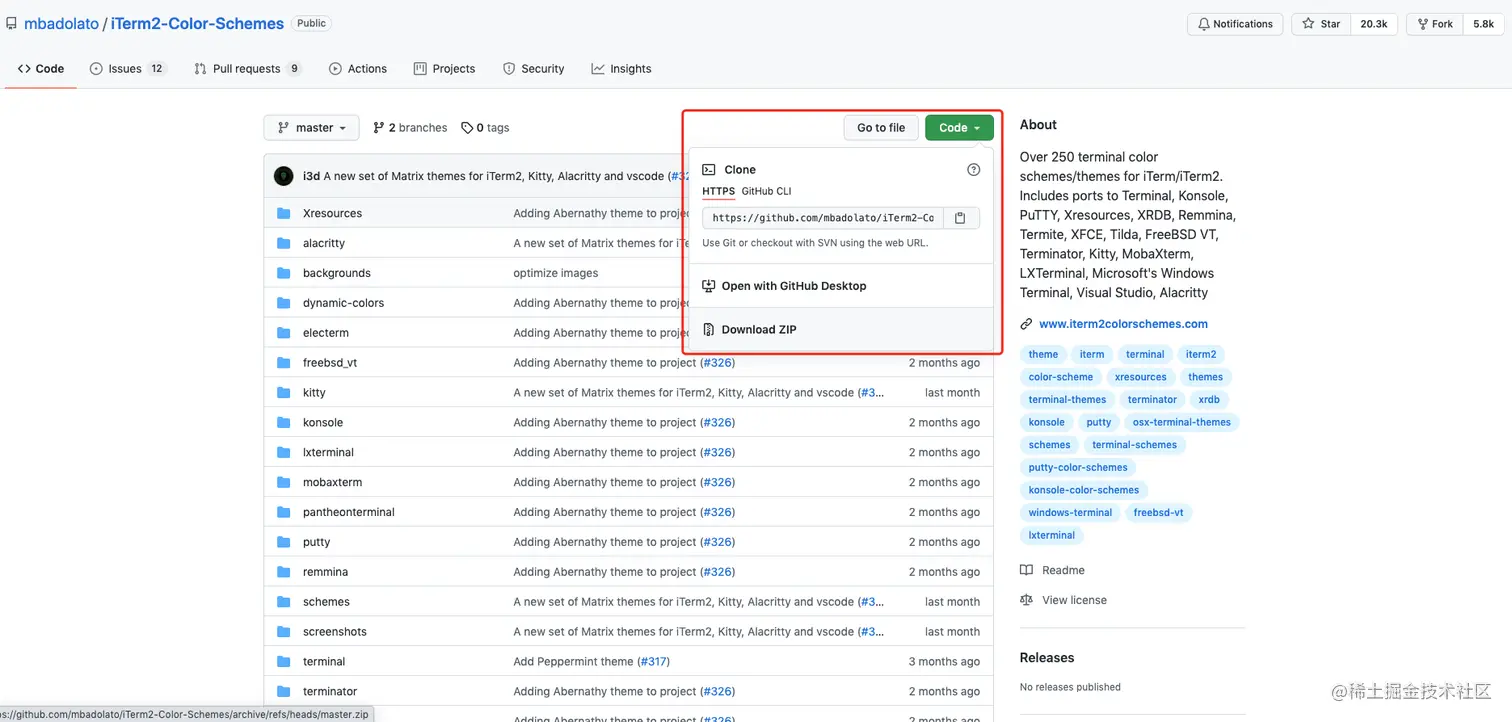Open the Issues tab
Image resolution: width=1512 pixels, height=722 pixels.
pos(128,69)
